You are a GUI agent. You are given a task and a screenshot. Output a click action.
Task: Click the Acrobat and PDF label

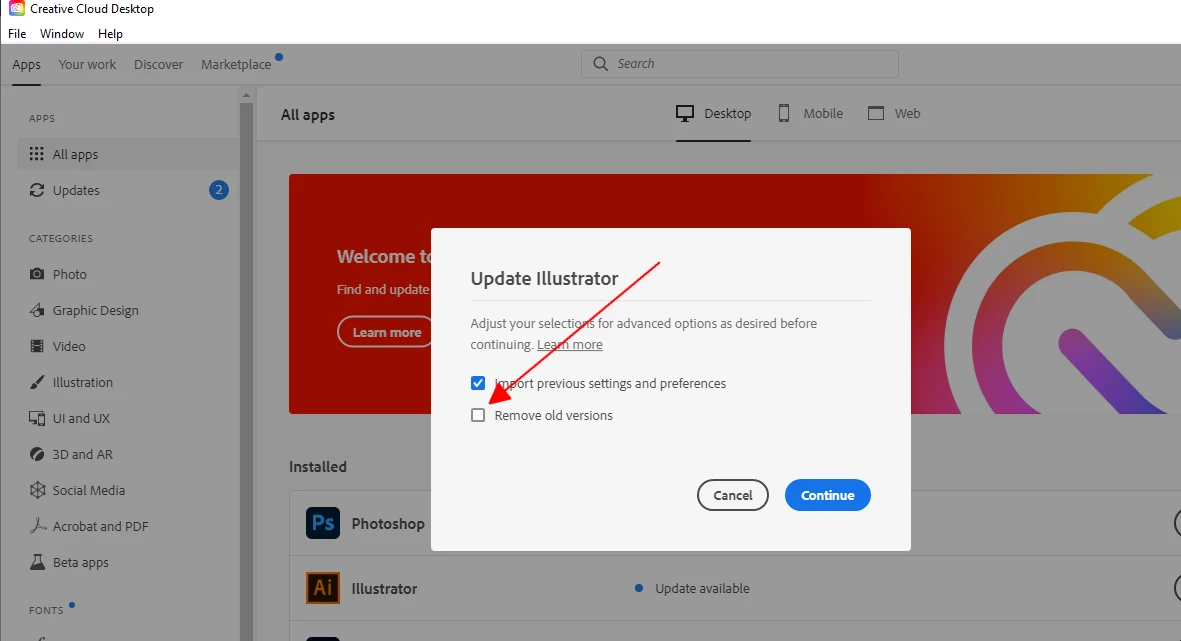100,527
